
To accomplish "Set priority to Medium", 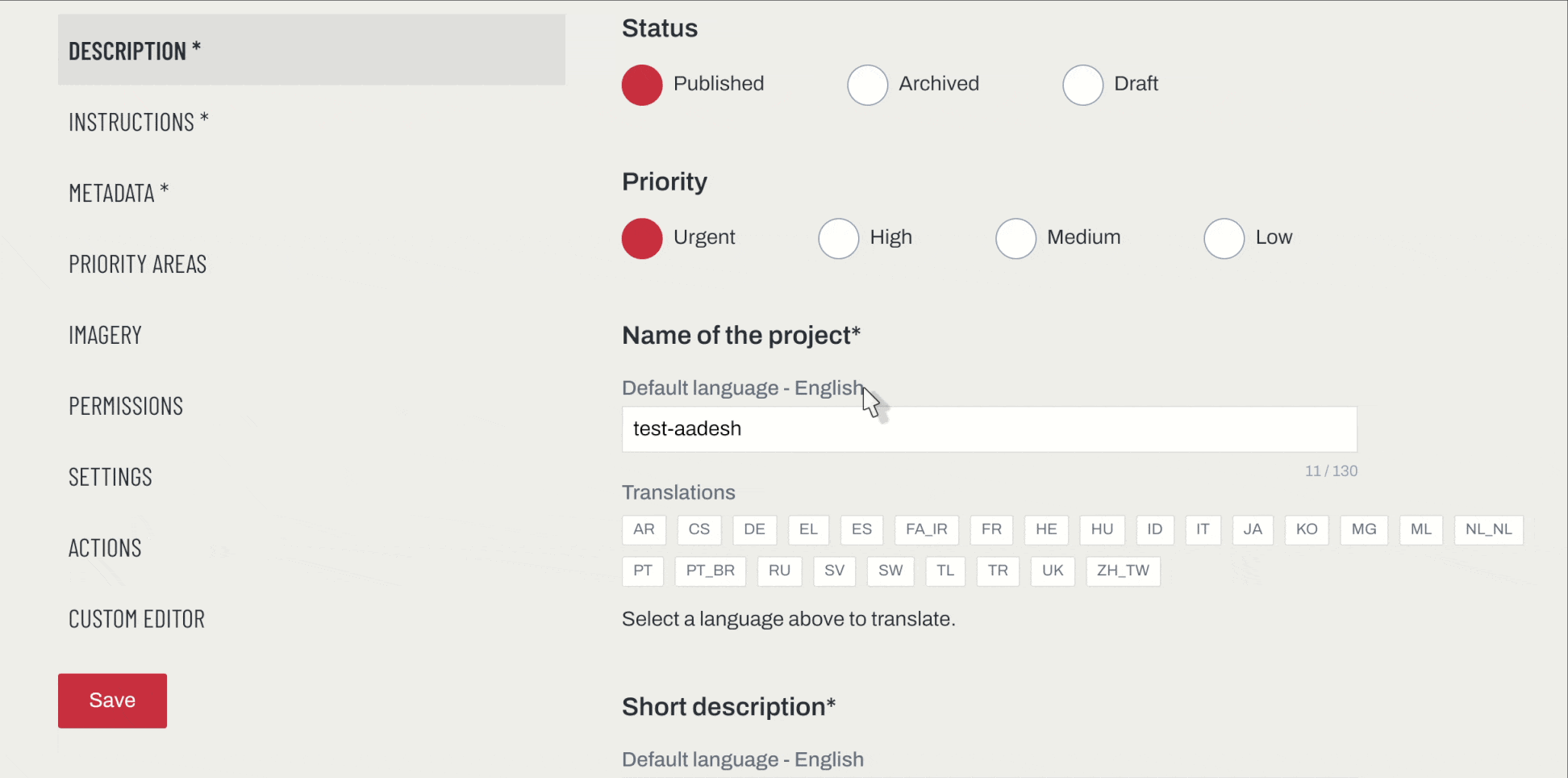I will pyautogui.click(x=1015, y=238).
